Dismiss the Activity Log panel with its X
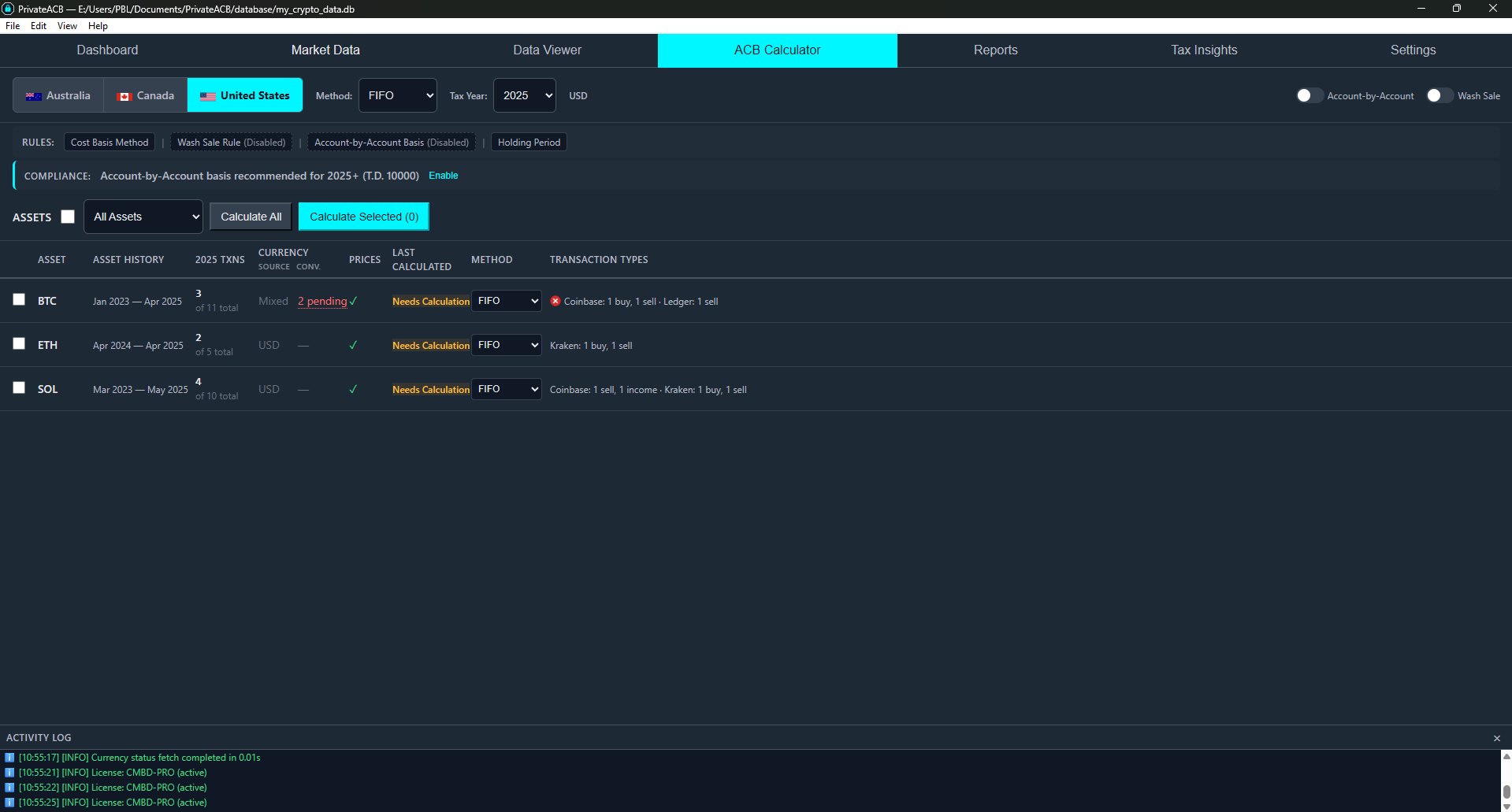Viewport: 1512px width, 812px height. [x=1496, y=738]
